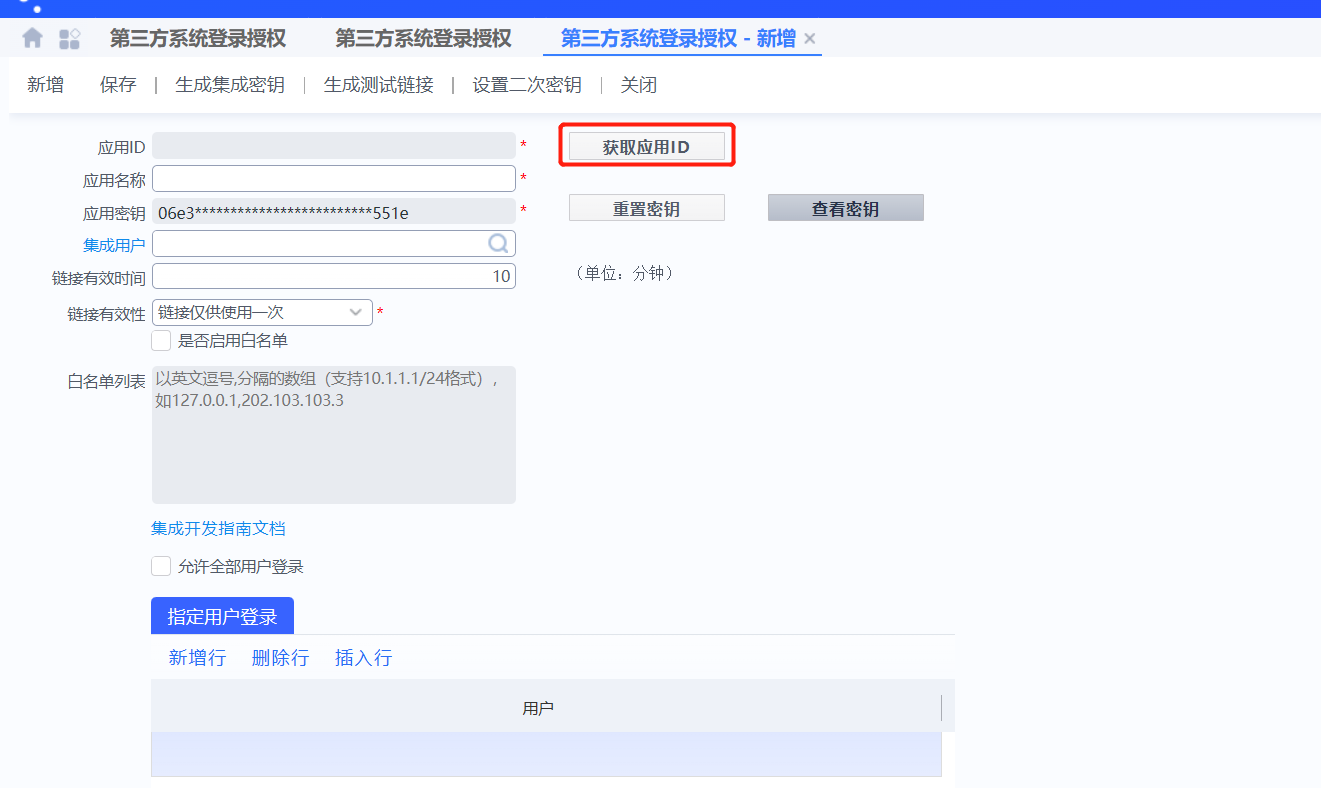Viewport: 1321px width, 788px height.
Task: Click 新增 in the toolbar
Action: coord(45,85)
